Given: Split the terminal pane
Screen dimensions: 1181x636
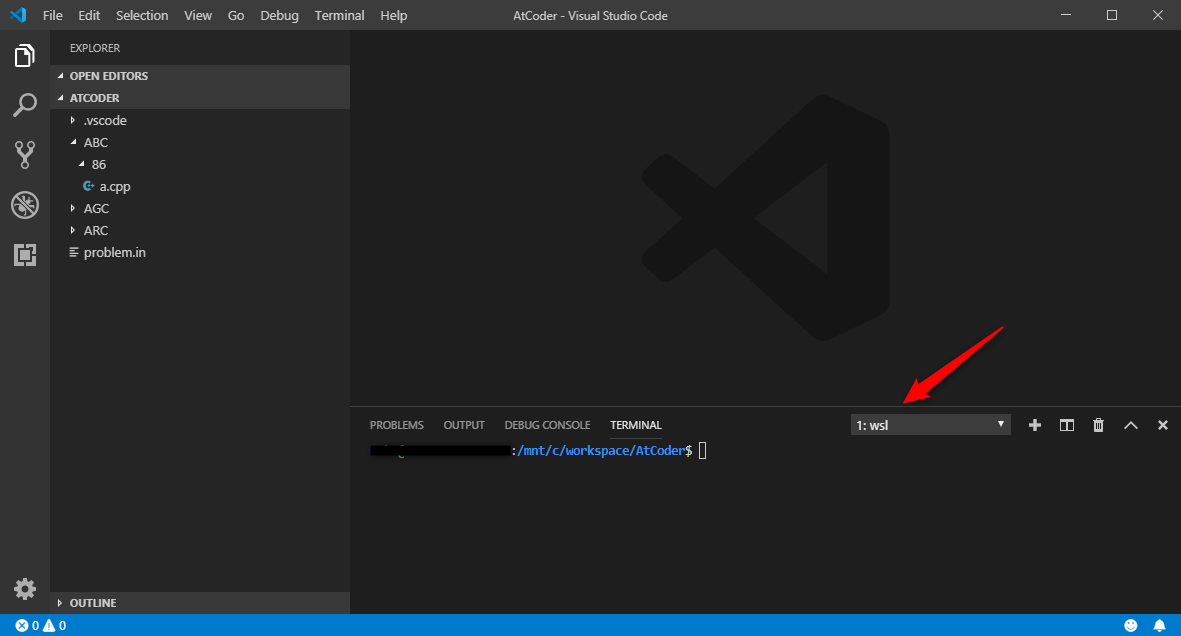Looking at the screenshot, I should tap(1067, 425).
